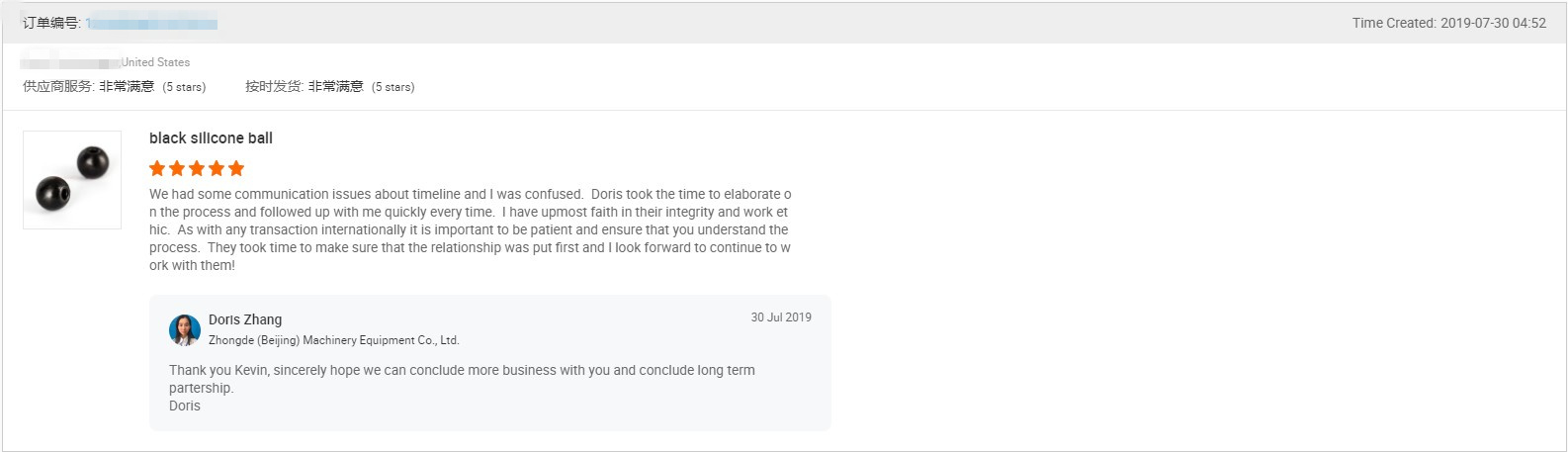Open the Doris Zhang name link
This screenshot has width=1568, height=452.
click(245, 319)
